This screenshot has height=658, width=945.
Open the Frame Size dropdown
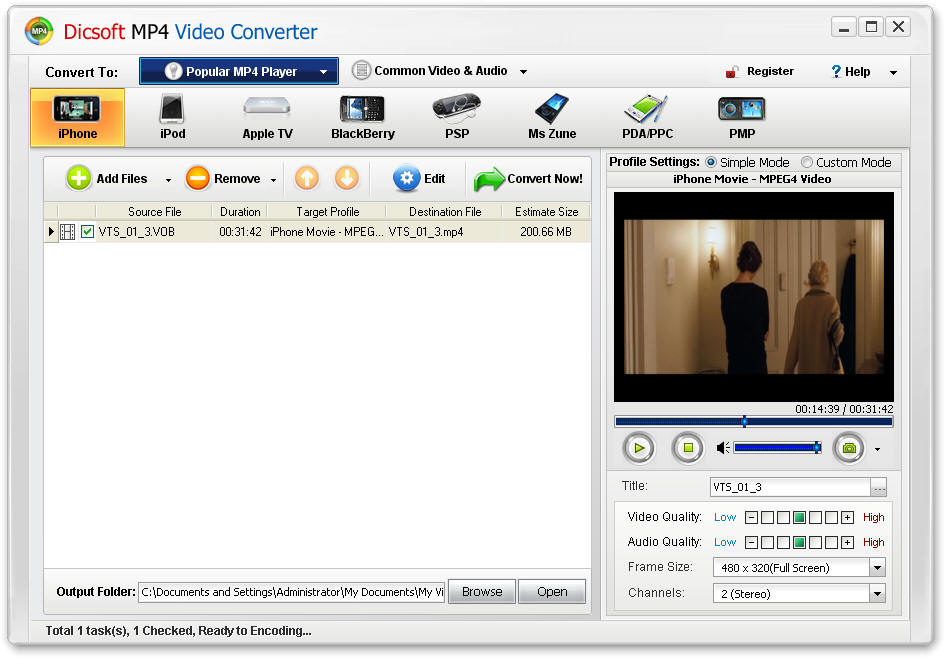pos(878,568)
